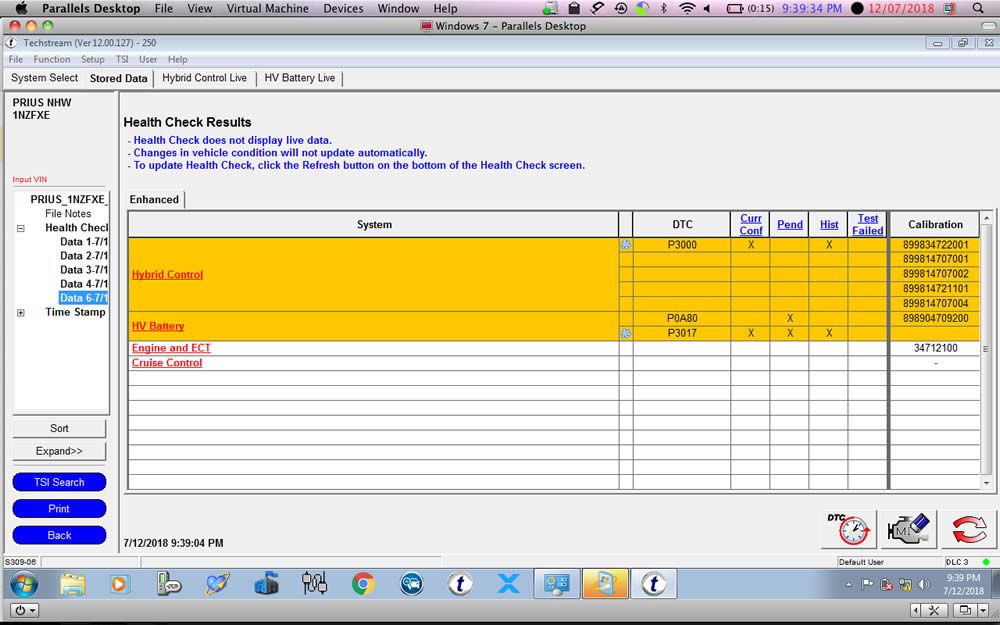
Task: Select the Enhanced tab
Action: click(x=154, y=200)
